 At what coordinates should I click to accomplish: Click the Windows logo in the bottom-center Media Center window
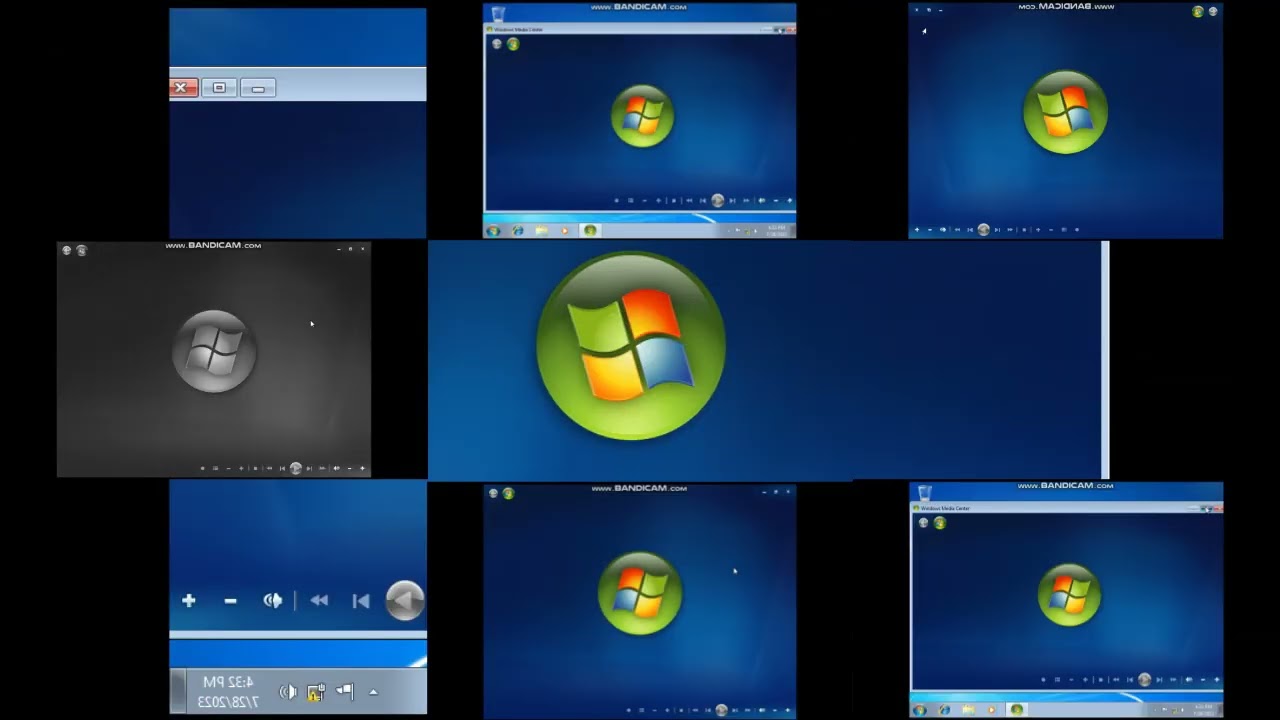click(x=640, y=593)
